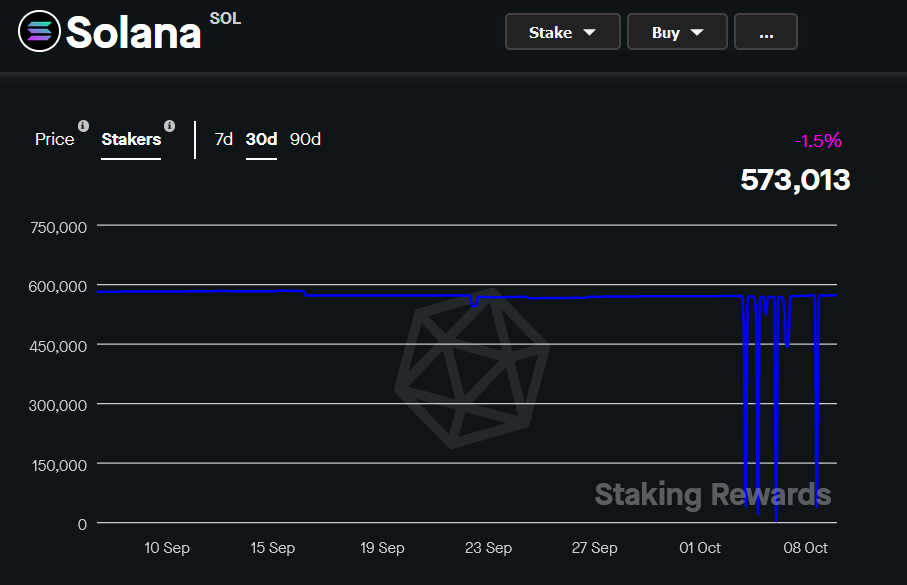Screen dimensions: 907x585
Task: Click the Buy button label
Action: click(x=666, y=32)
